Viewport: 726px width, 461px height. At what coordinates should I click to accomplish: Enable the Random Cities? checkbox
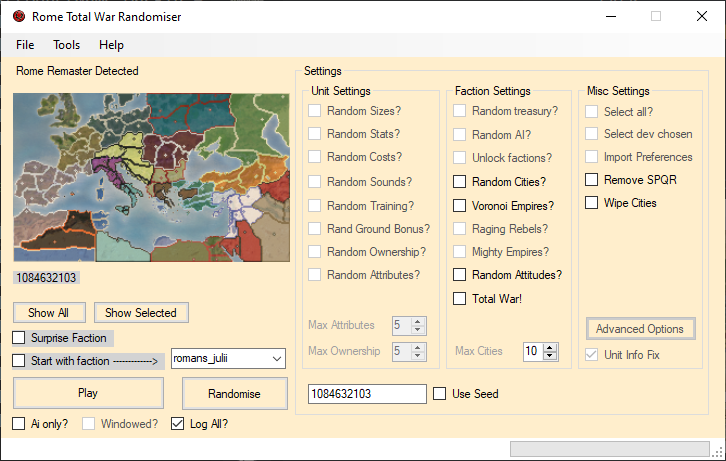(459, 181)
